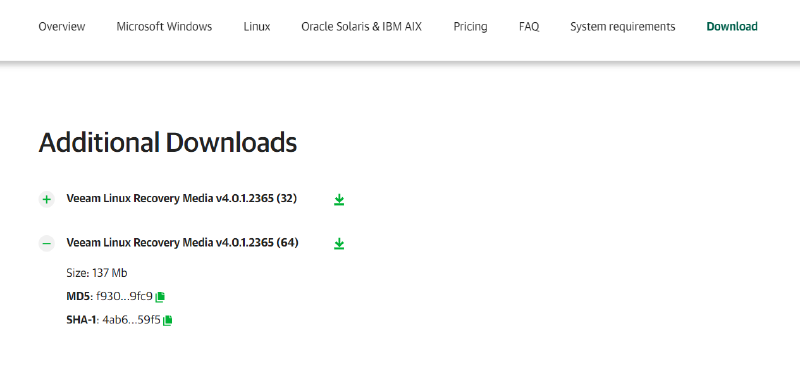Image resolution: width=800 pixels, height=378 pixels.
Task: Click the Additional Downloads heading
Action: pyautogui.click(x=168, y=143)
